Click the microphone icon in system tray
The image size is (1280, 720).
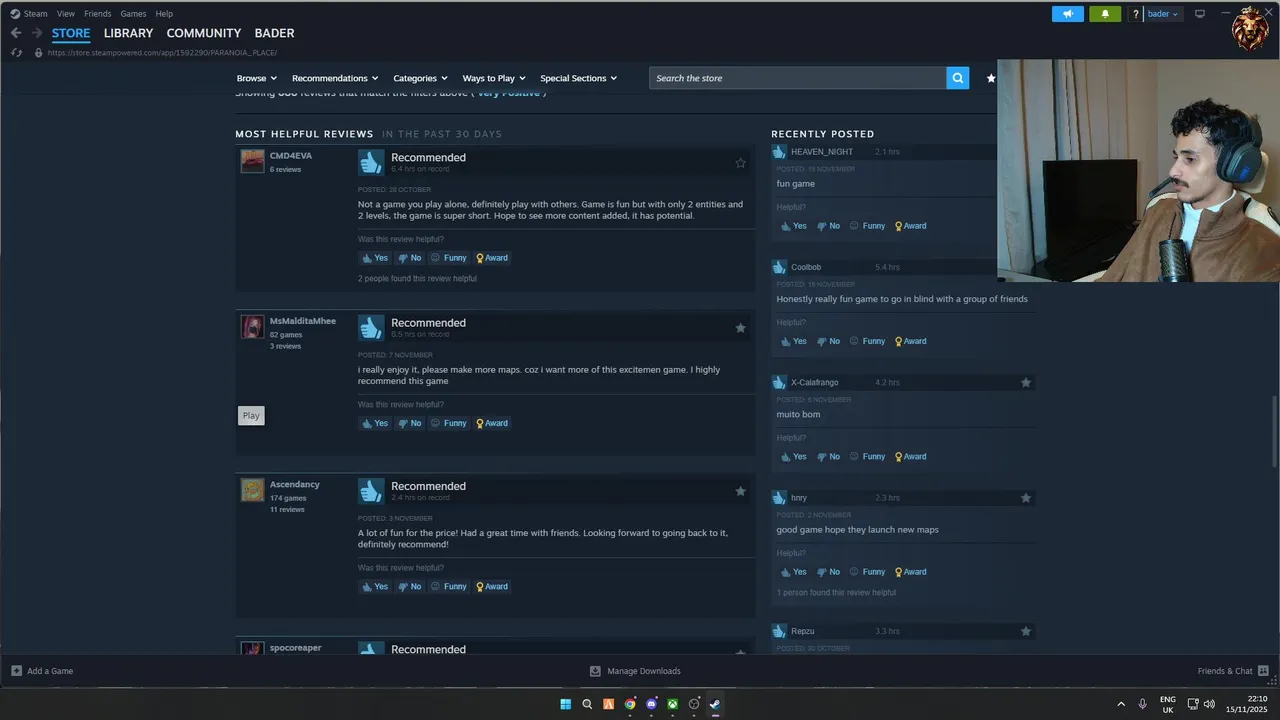click(1142, 704)
